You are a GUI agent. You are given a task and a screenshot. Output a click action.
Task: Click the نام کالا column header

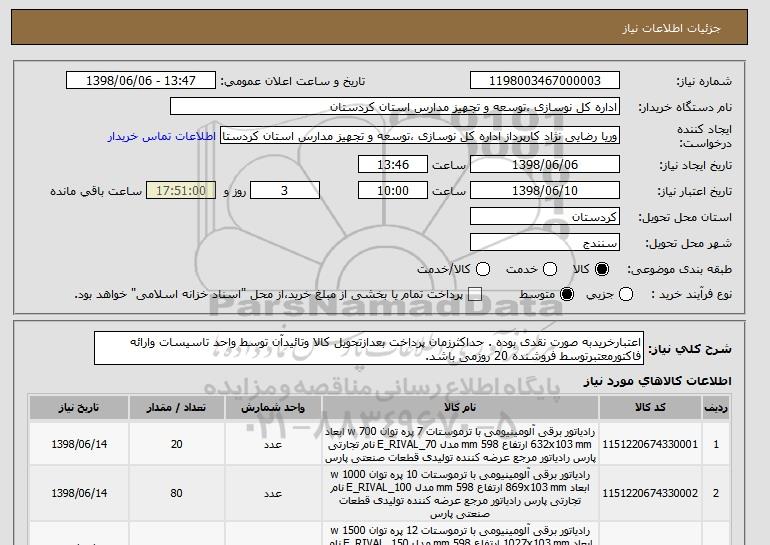[460, 408]
